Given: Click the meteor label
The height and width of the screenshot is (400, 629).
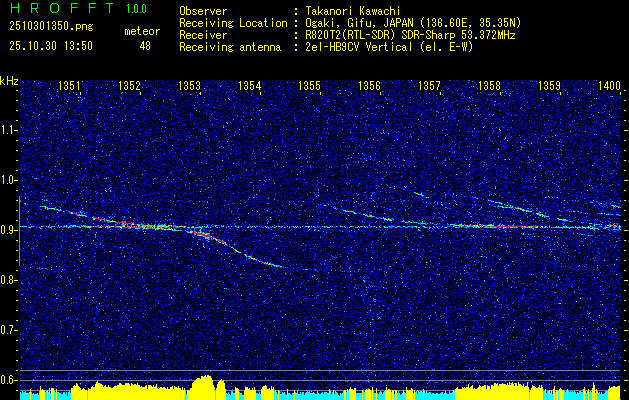Looking at the screenshot, I should [142, 31].
